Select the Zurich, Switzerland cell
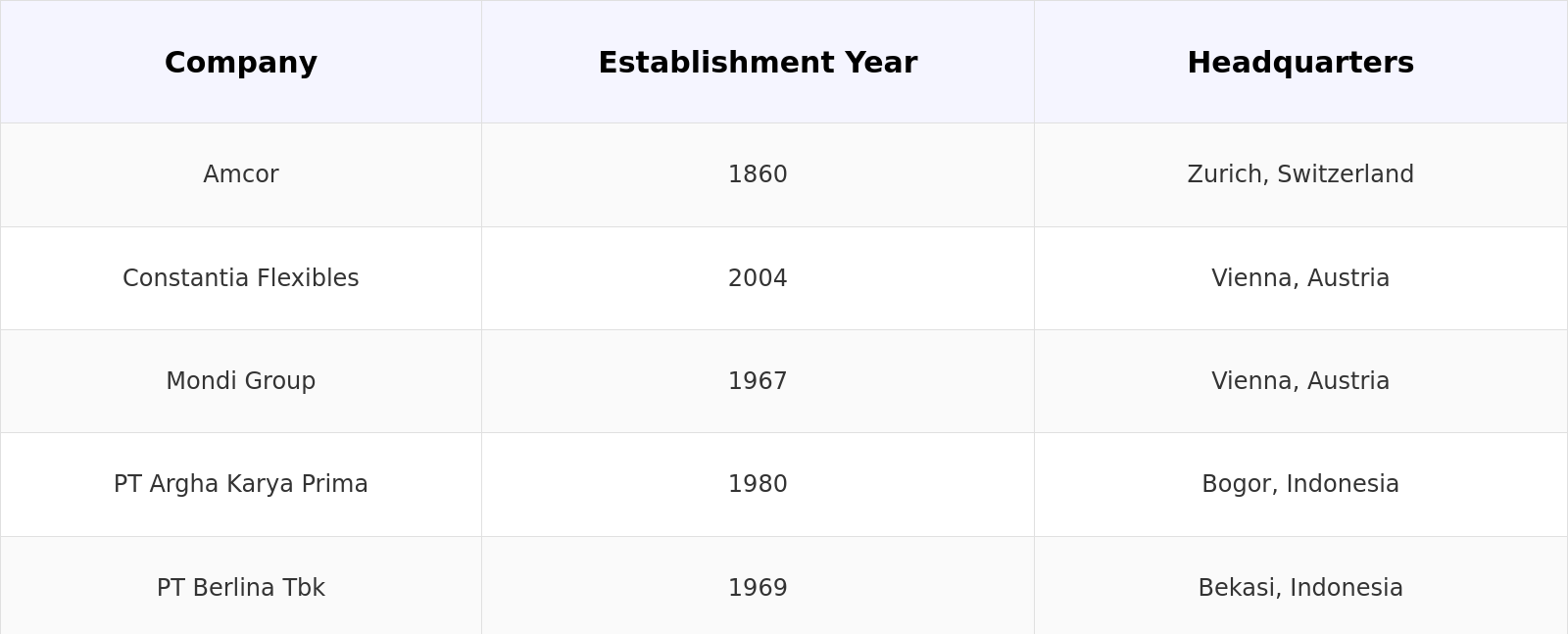Image resolution: width=1568 pixels, height=634 pixels. [1300, 174]
